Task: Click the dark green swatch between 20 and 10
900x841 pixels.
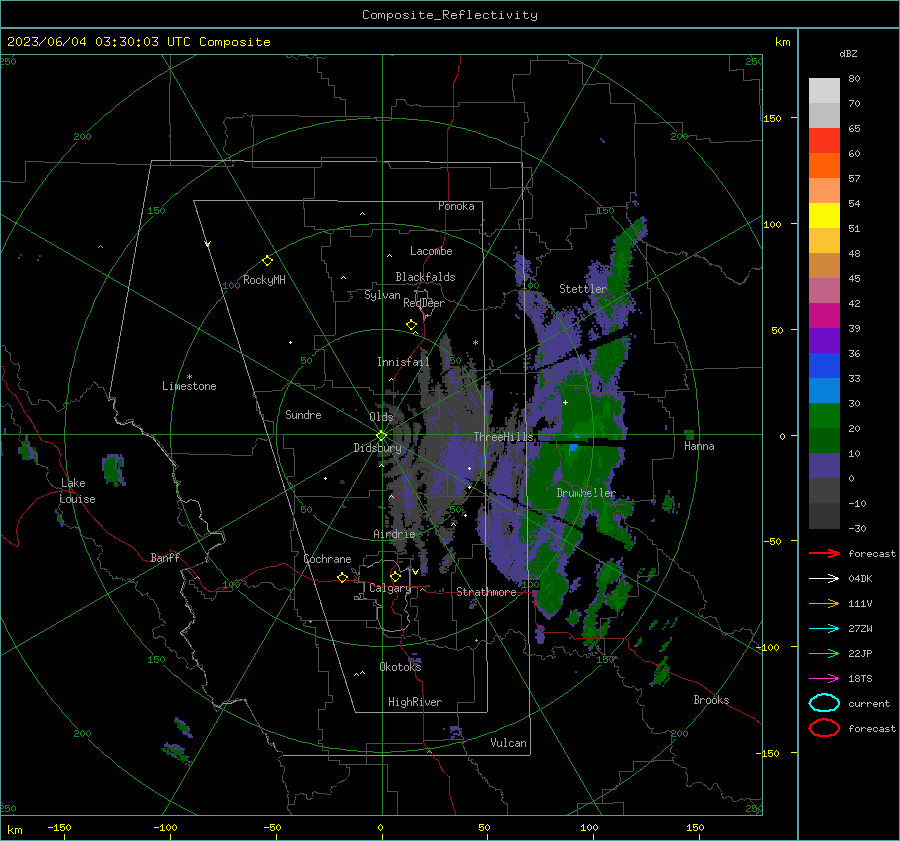Action: tap(824, 441)
